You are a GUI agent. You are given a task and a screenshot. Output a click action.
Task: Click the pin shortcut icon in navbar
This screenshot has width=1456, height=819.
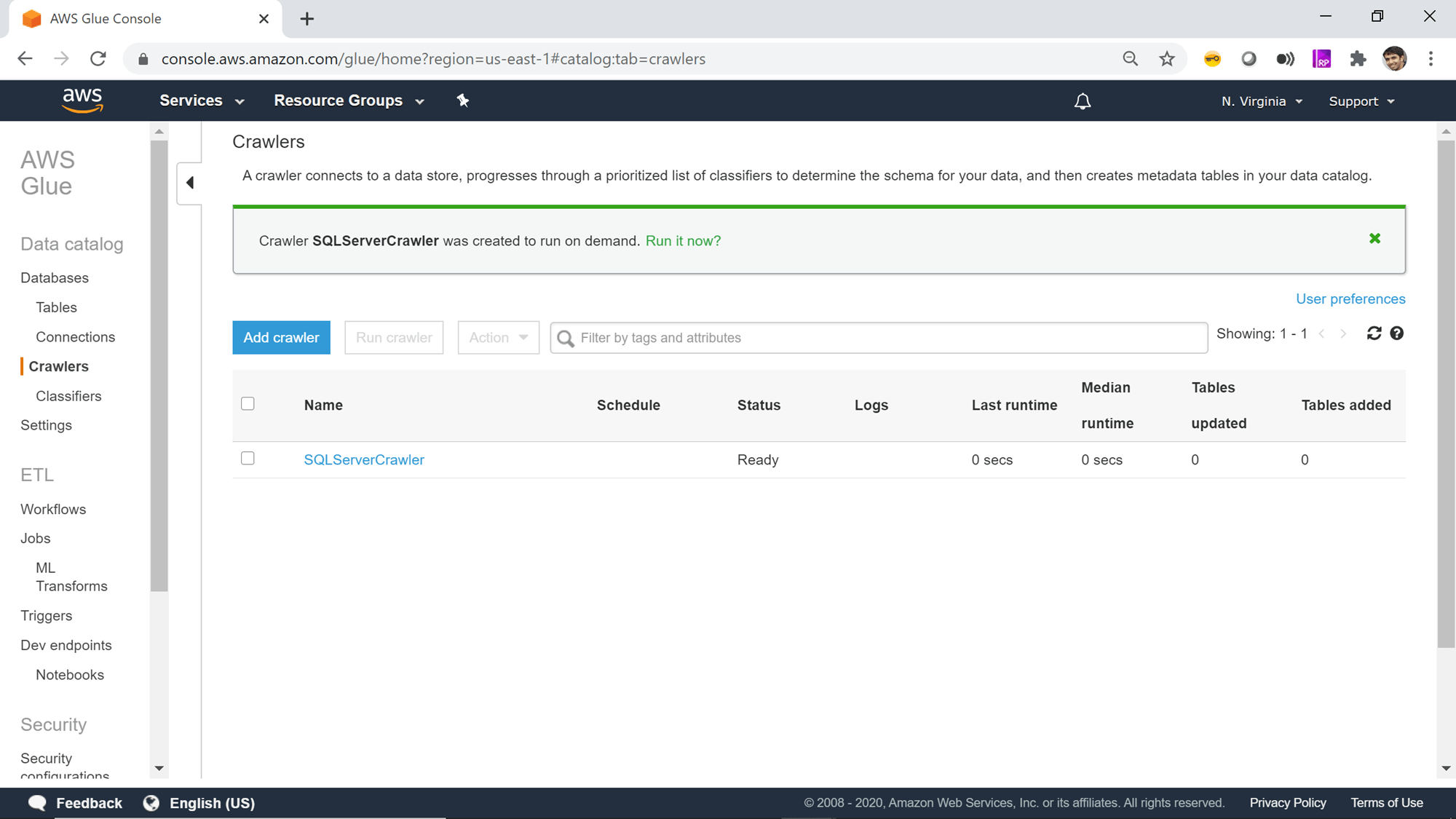463,100
